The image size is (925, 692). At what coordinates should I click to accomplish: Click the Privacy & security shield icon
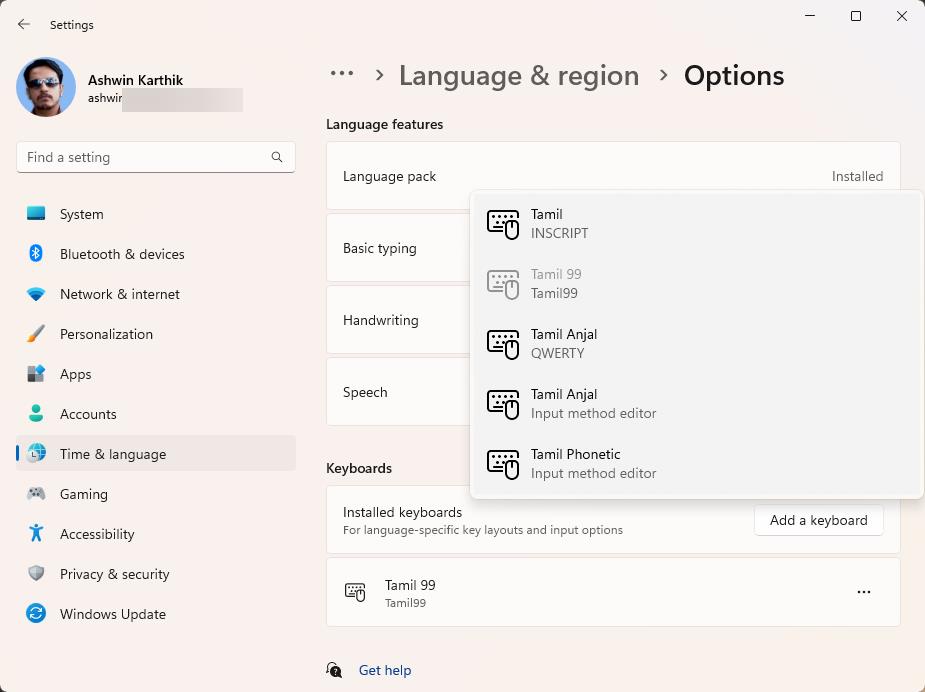36,573
